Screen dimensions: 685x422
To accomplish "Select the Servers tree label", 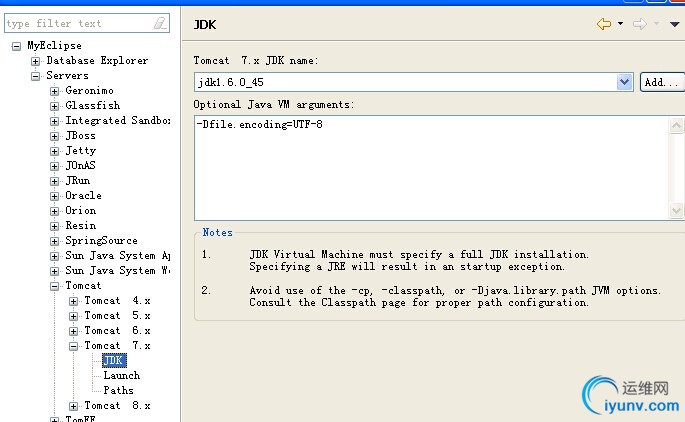I will 67,75.
